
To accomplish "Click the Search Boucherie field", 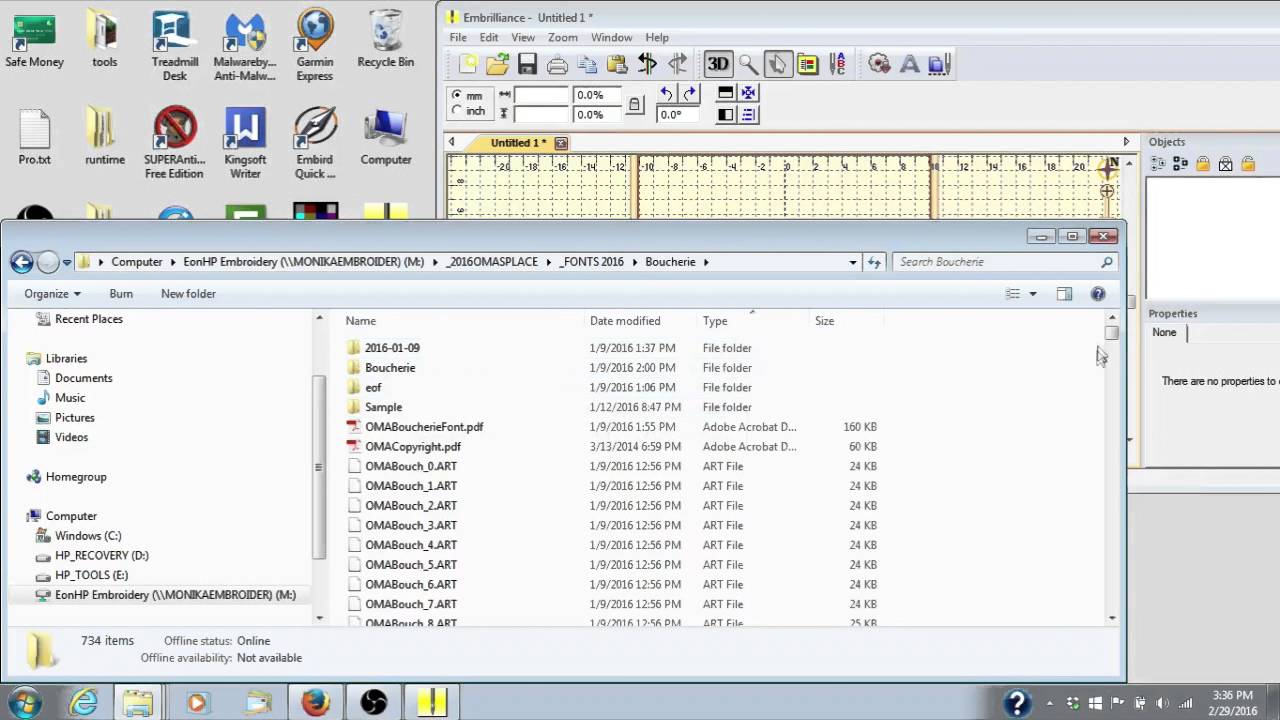I will 1003,262.
